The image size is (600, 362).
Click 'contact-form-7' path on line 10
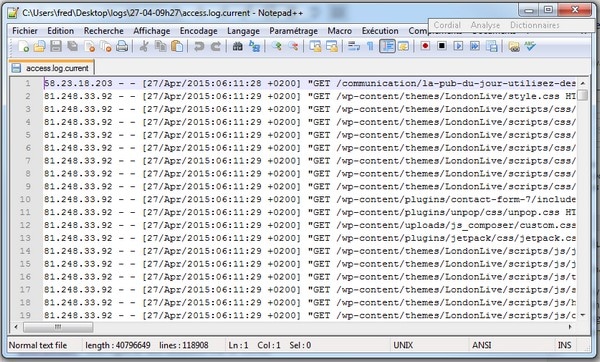point(491,199)
